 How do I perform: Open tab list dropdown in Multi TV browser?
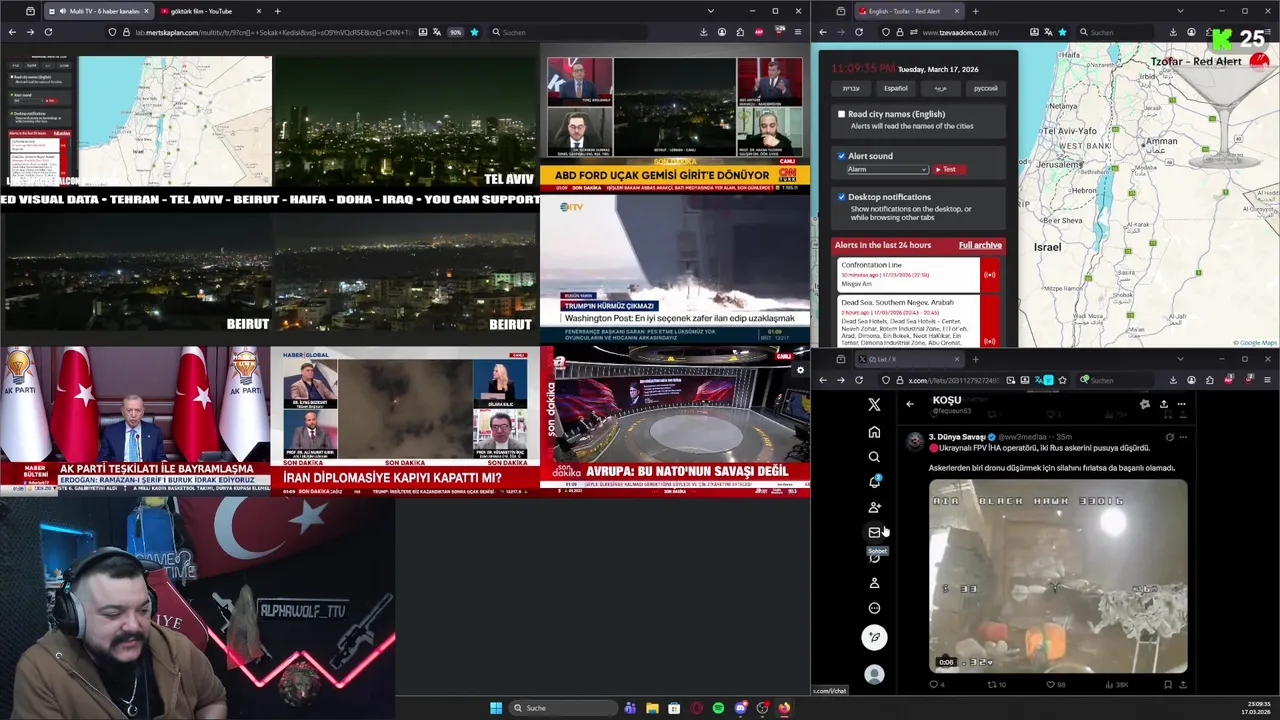710,11
